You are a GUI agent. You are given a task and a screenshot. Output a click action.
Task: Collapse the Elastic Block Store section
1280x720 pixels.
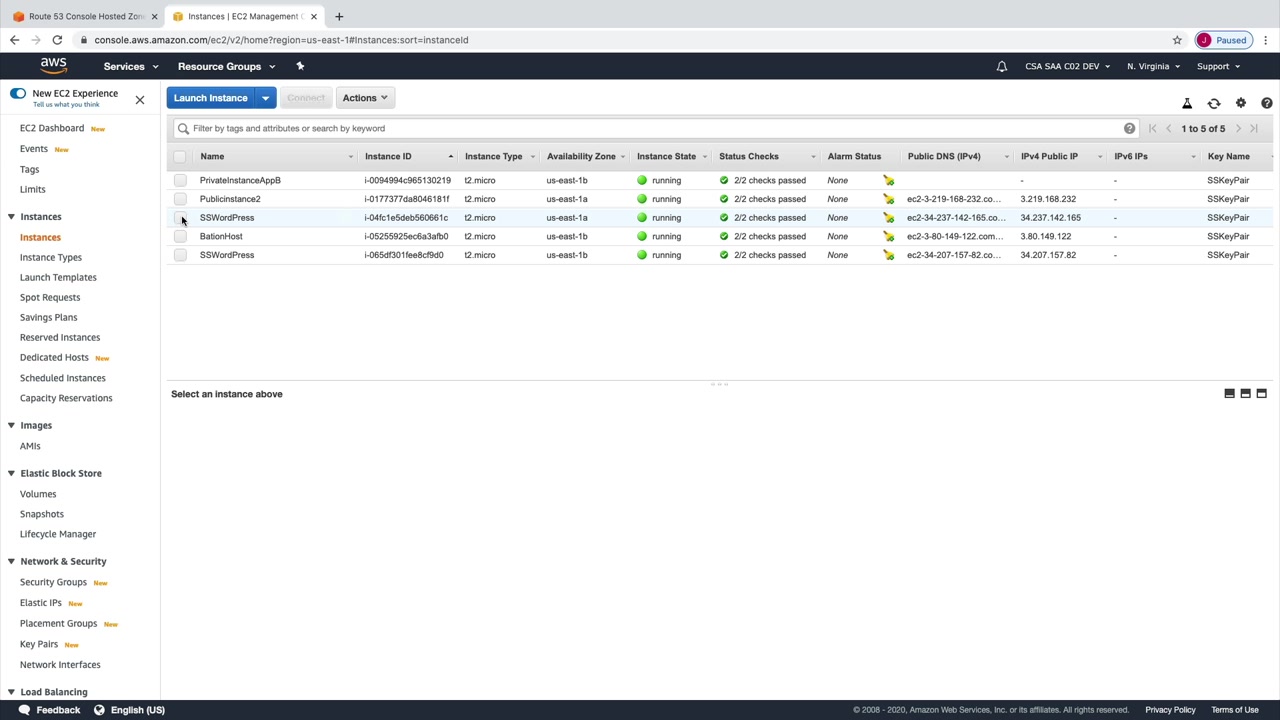tap(11, 473)
